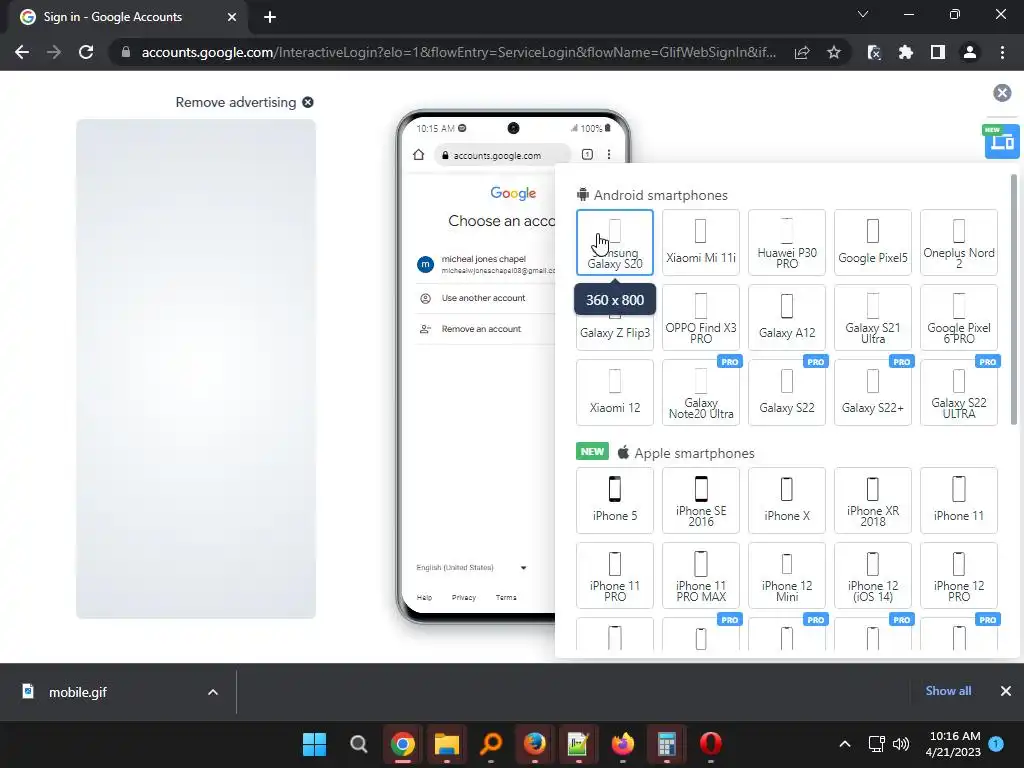Bookmark this page with the star
Viewport: 1024px width, 768px height.
point(834,52)
